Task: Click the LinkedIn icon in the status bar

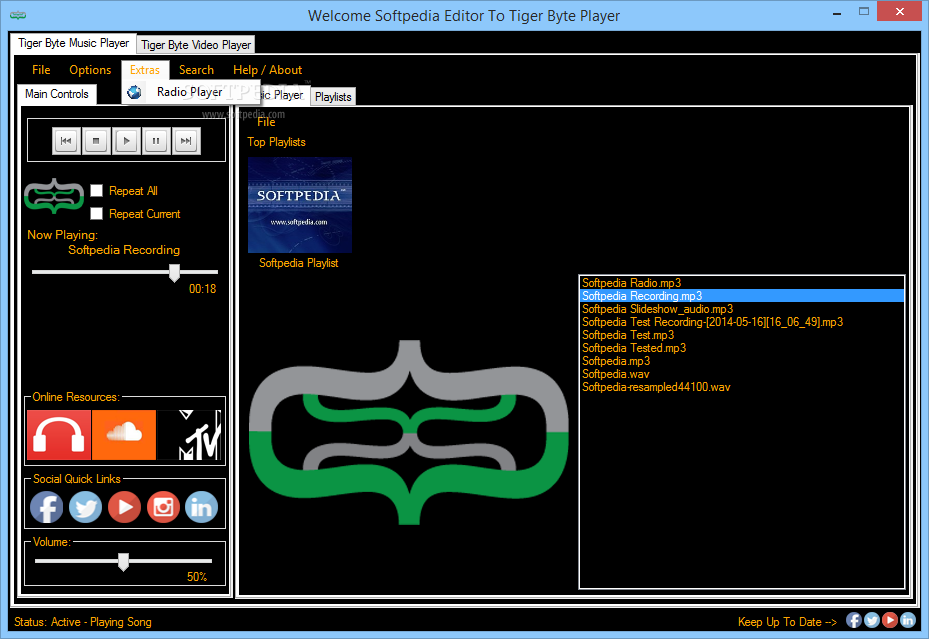Action: 908,620
